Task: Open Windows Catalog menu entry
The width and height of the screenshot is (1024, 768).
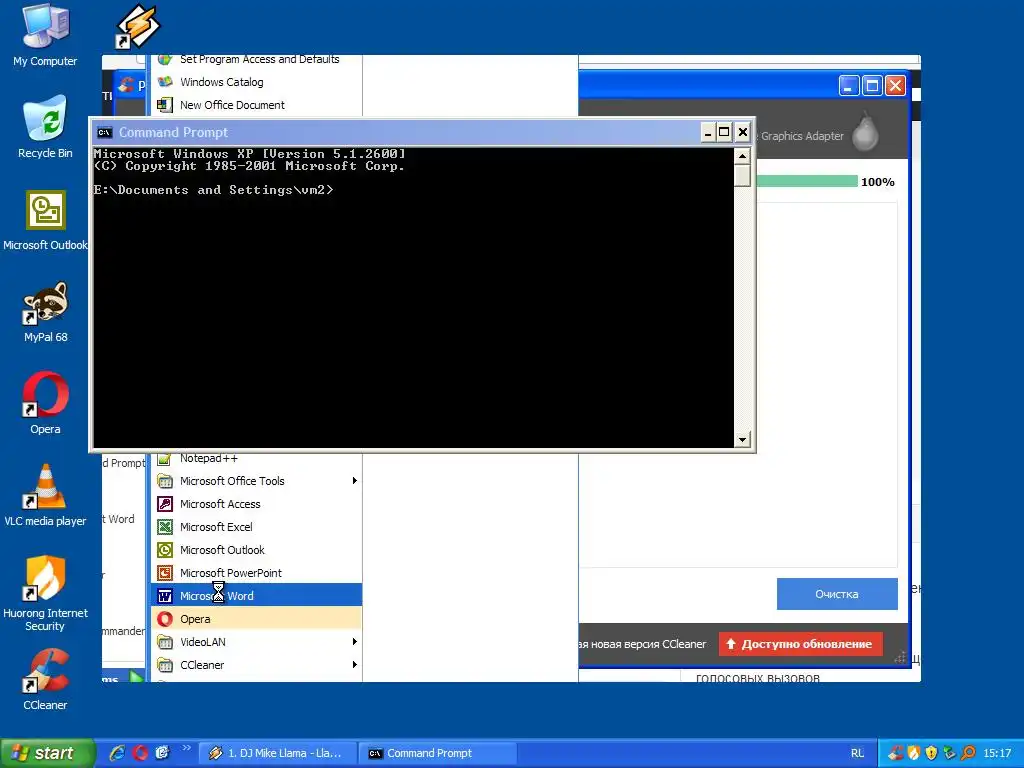Action: click(x=257, y=82)
